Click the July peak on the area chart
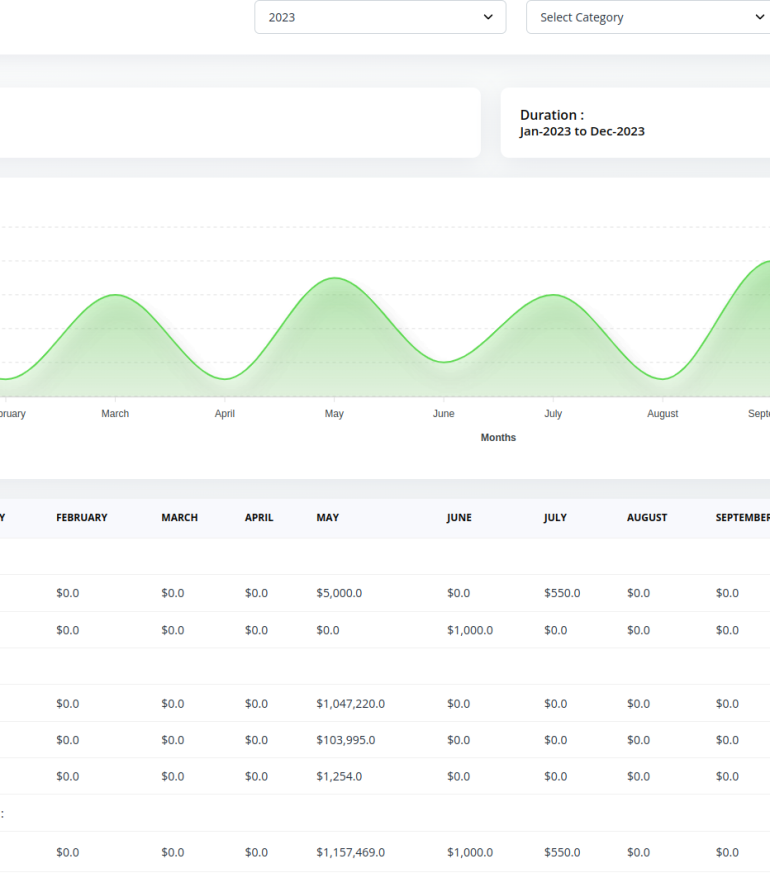 (553, 296)
